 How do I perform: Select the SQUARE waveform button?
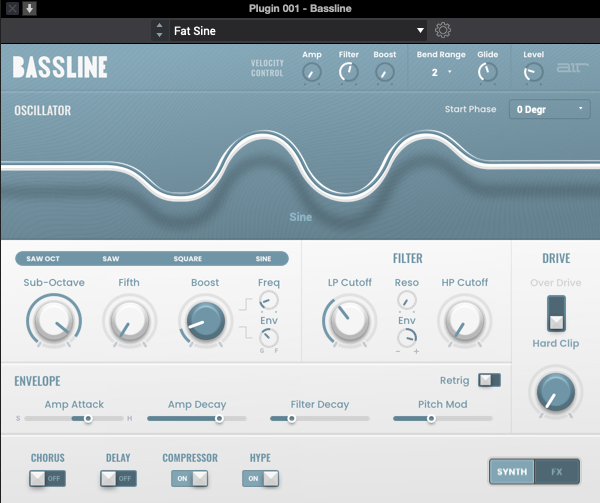point(187,259)
